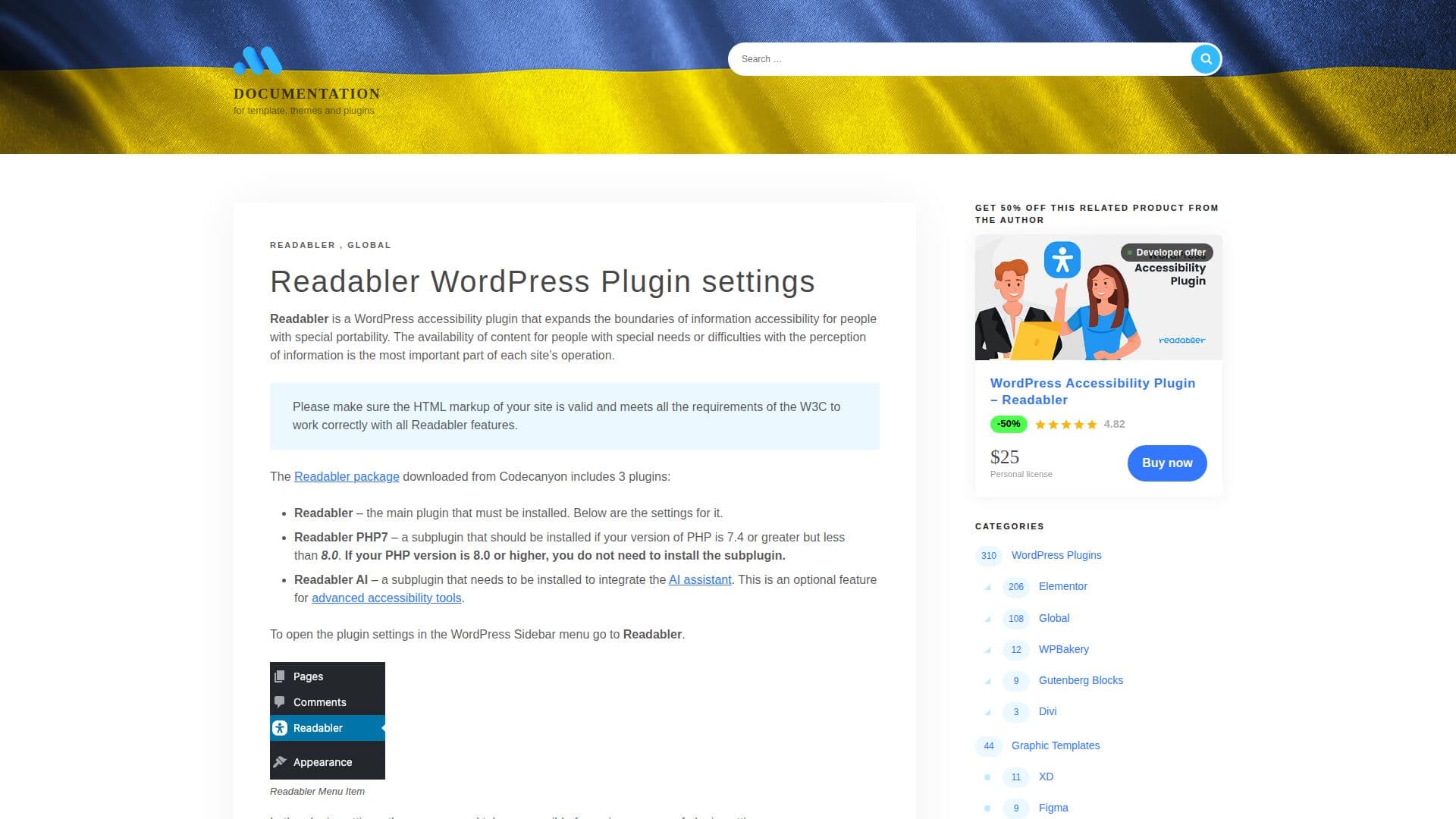The height and width of the screenshot is (819, 1456).
Task: Focus the Search input field
Action: (x=959, y=59)
